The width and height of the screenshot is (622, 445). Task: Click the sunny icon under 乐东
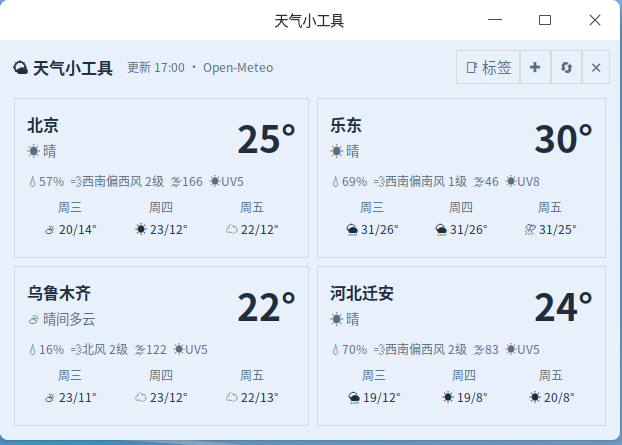[x=336, y=151]
